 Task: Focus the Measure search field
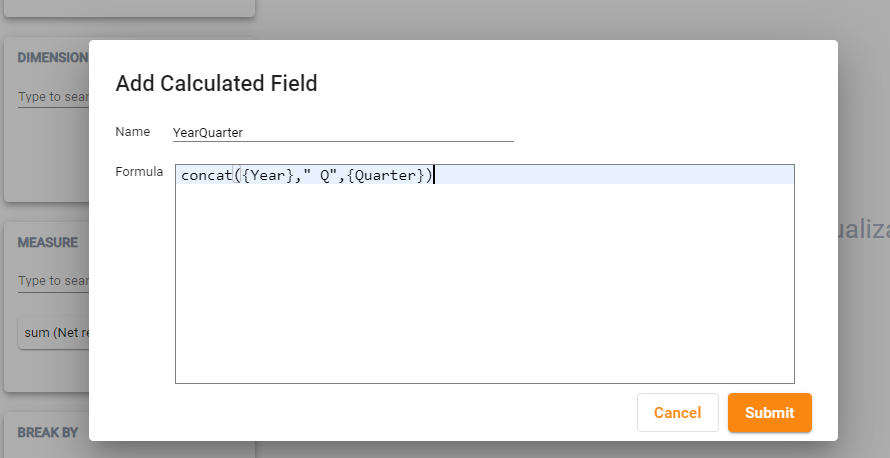tap(52, 281)
